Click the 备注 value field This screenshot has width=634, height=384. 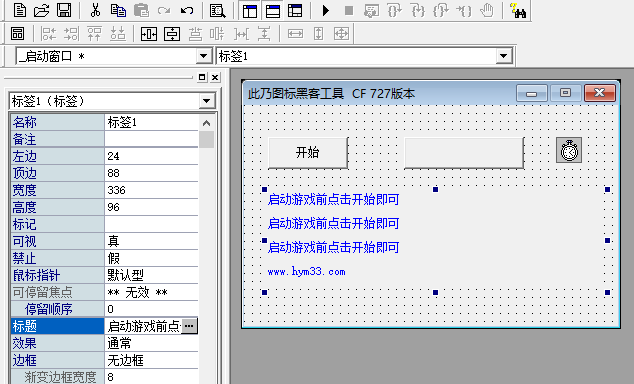point(152,139)
